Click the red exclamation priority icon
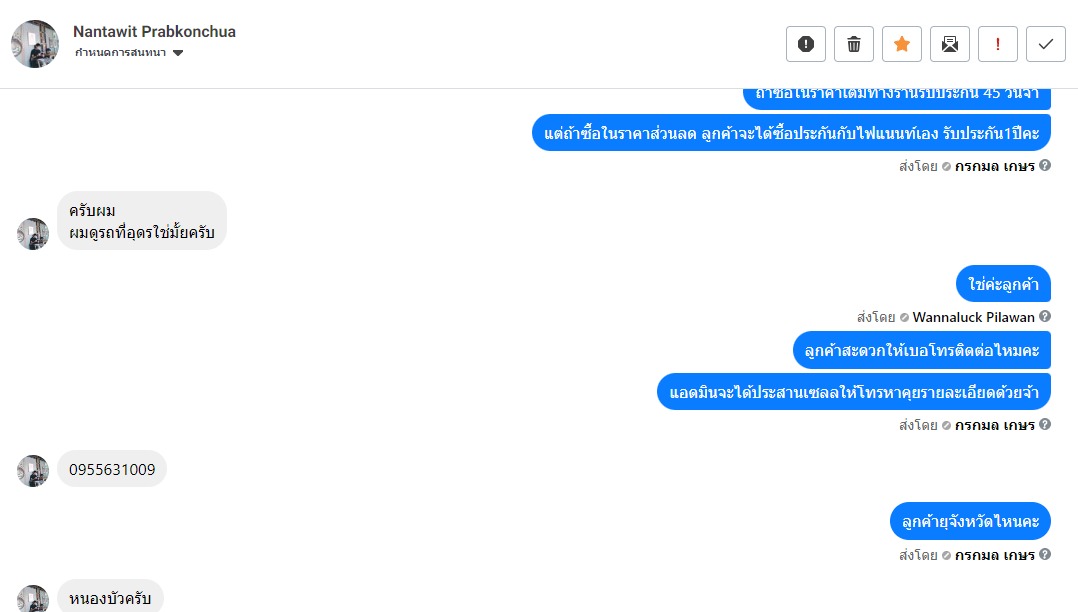 pos(998,44)
